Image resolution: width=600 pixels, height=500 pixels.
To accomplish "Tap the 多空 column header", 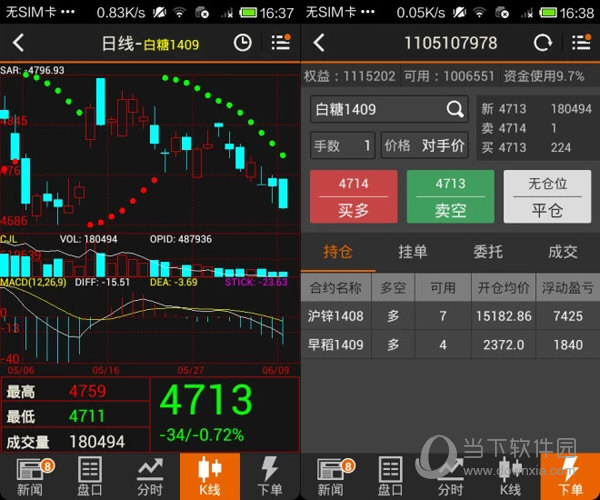I will pyautogui.click(x=393, y=287).
